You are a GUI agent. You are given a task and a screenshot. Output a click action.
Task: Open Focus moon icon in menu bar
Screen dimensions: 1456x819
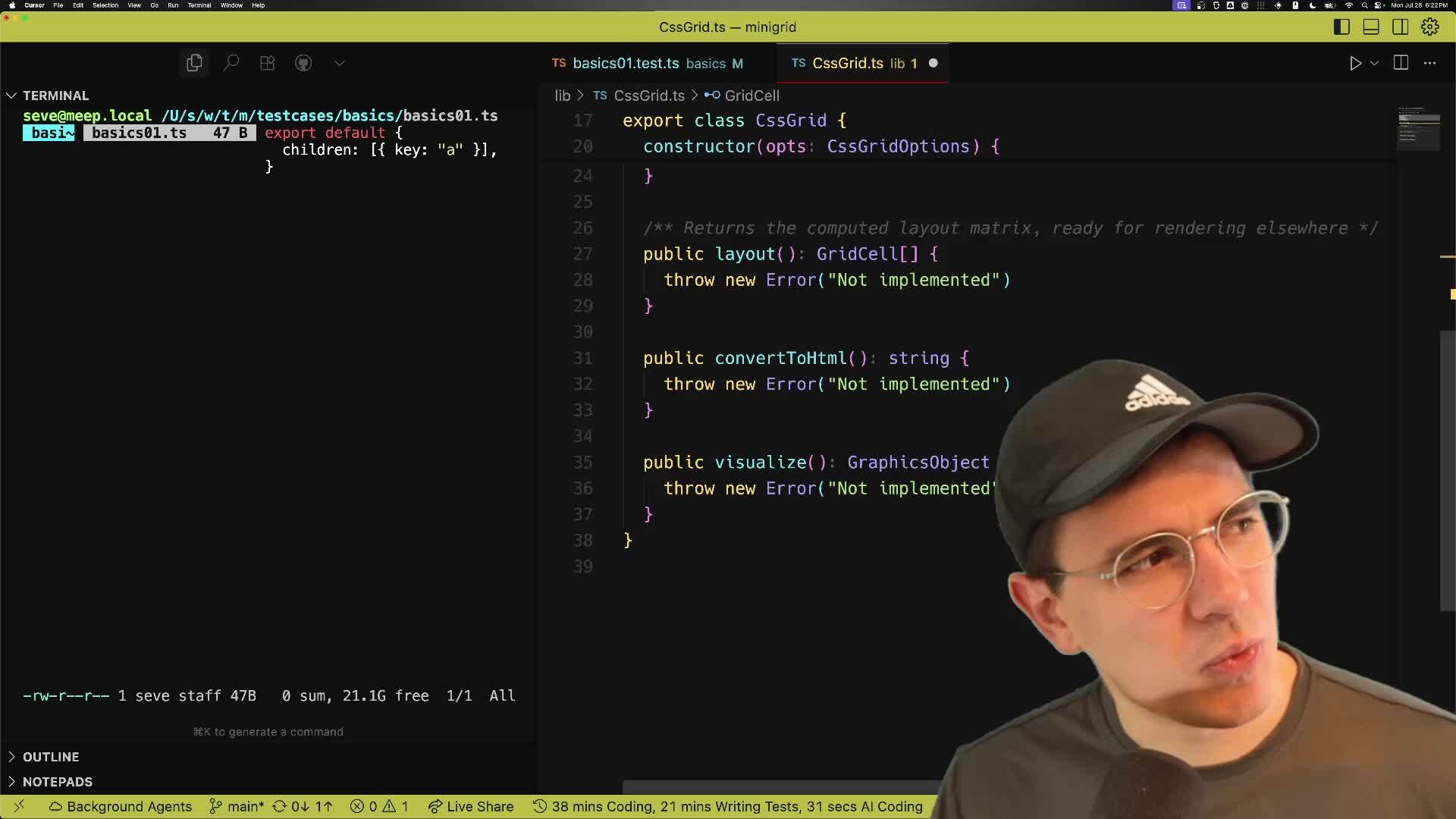tap(1313, 5)
